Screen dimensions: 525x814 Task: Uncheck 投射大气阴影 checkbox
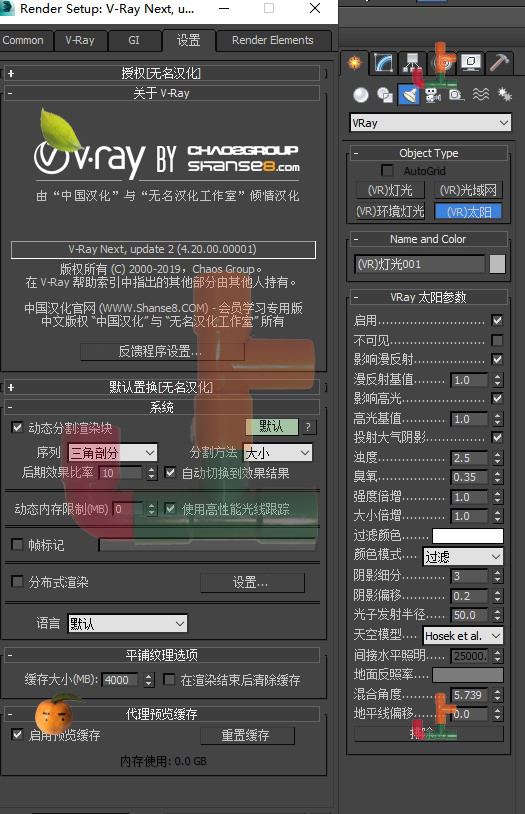pyautogui.click(x=497, y=437)
